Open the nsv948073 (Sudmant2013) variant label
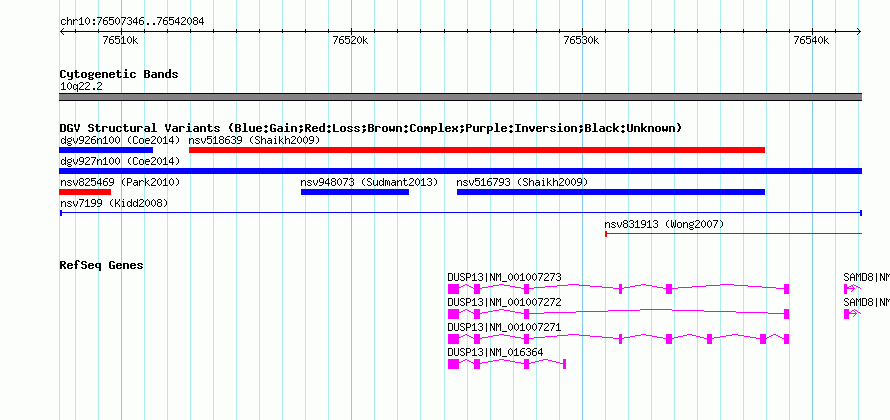The image size is (890, 420). (370, 182)
